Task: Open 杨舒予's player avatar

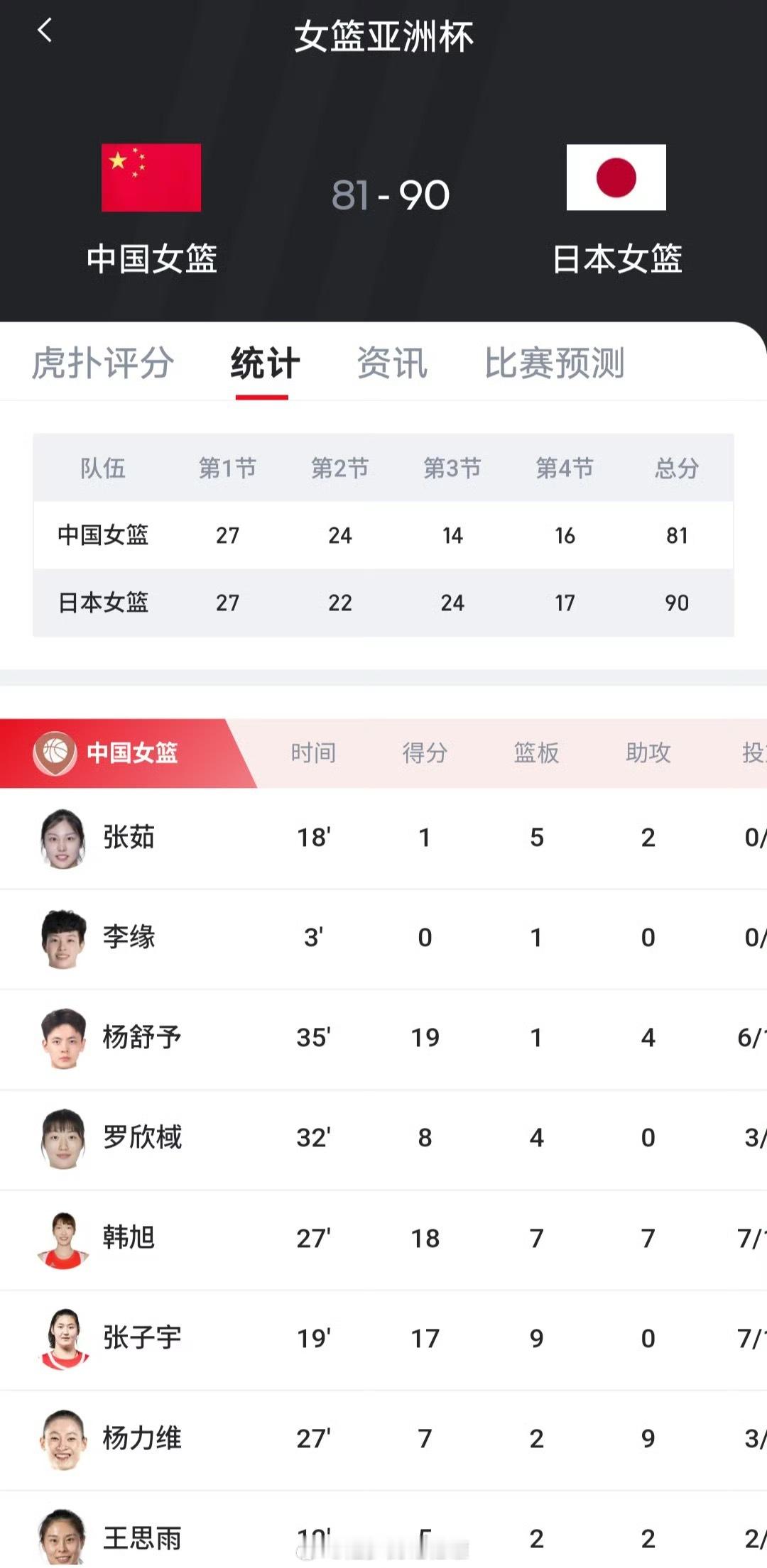Action: tap(63, 1038)
